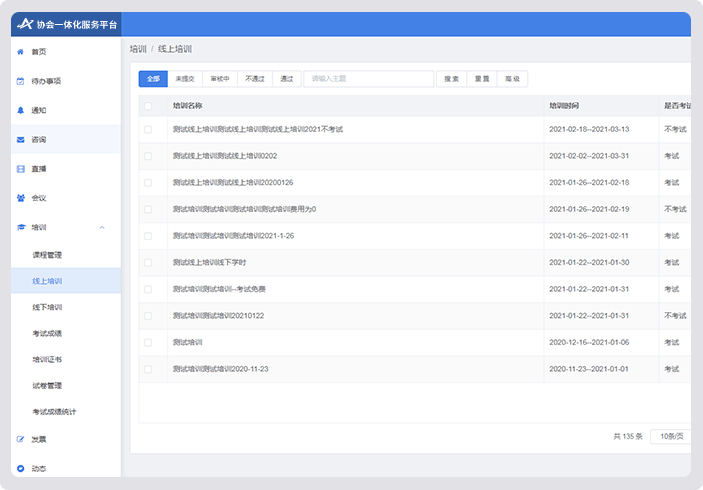Open the 10条/页 page size dropdown

pos(669,436)
